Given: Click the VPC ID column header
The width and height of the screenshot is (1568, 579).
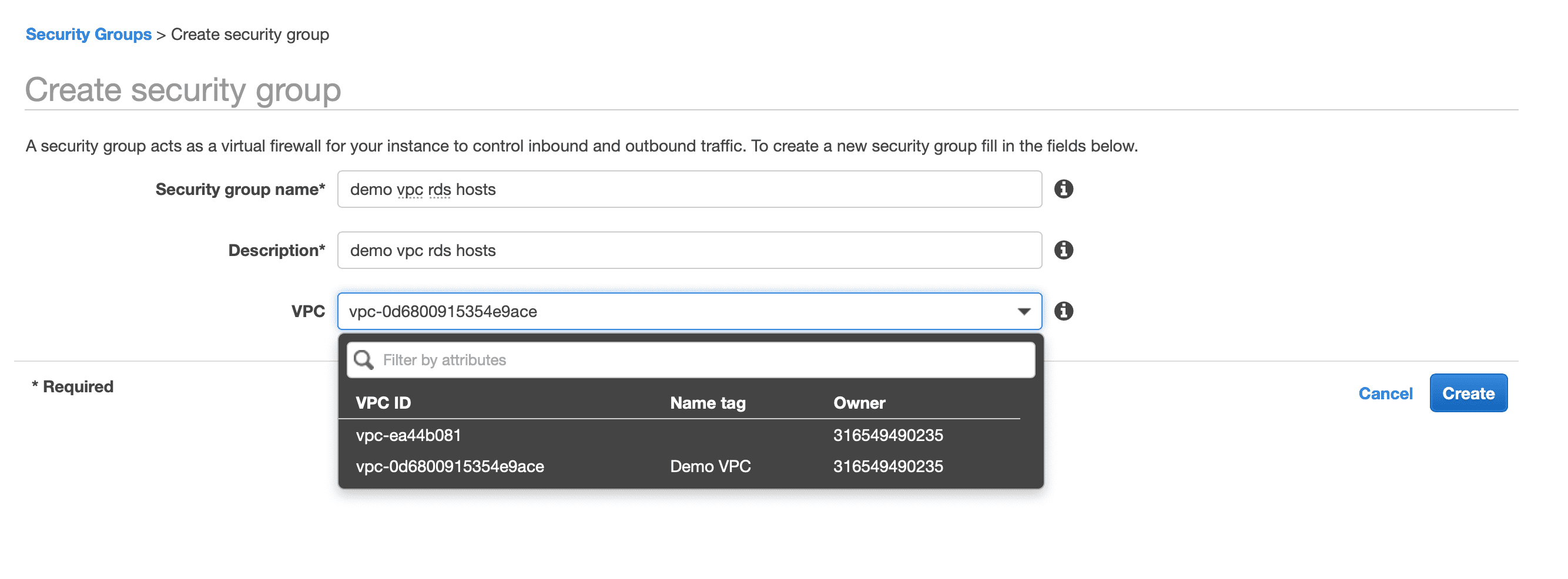Looking at the screenshot, I should tap(383, 403).
